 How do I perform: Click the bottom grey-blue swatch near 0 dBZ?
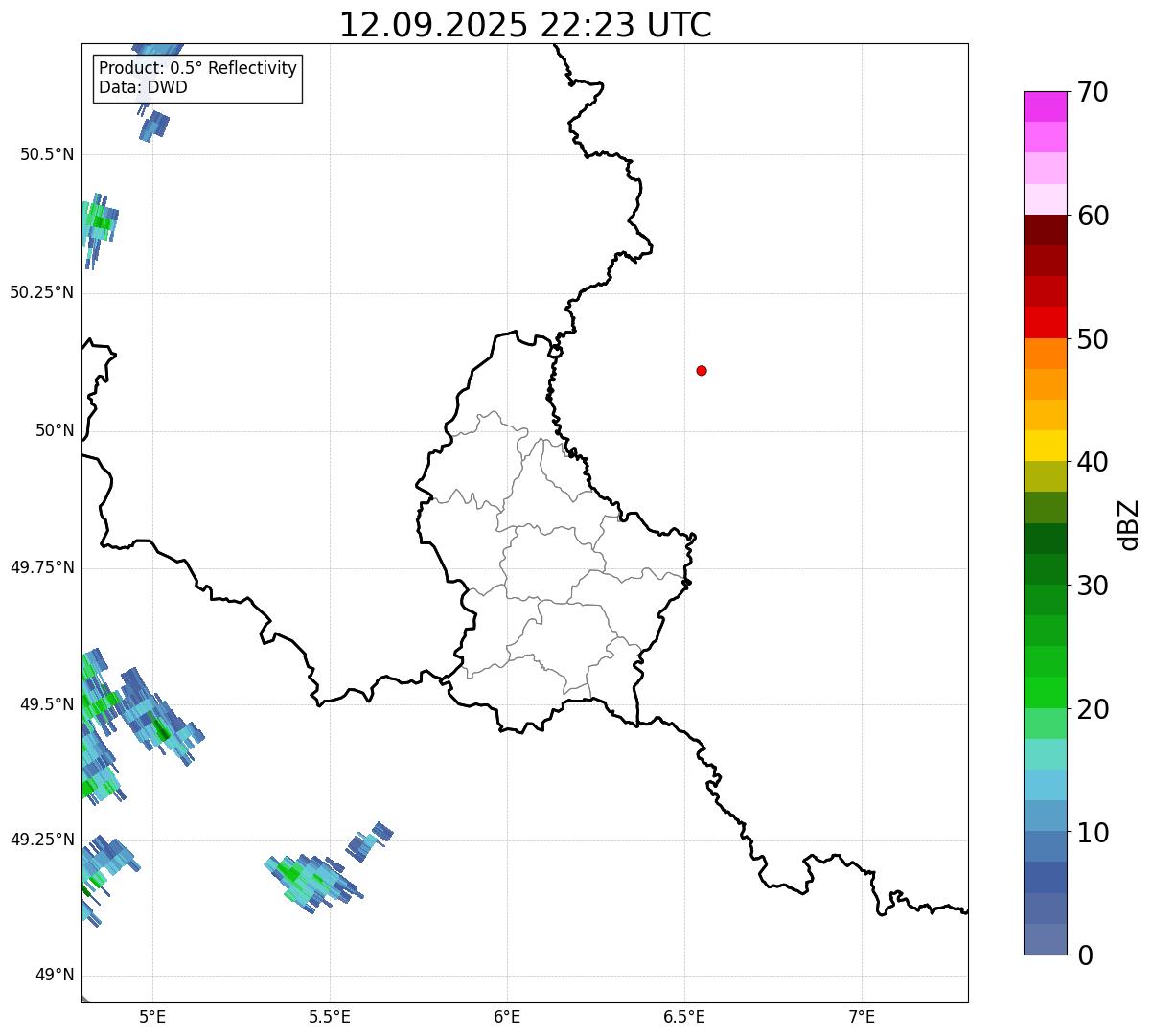1045,939
